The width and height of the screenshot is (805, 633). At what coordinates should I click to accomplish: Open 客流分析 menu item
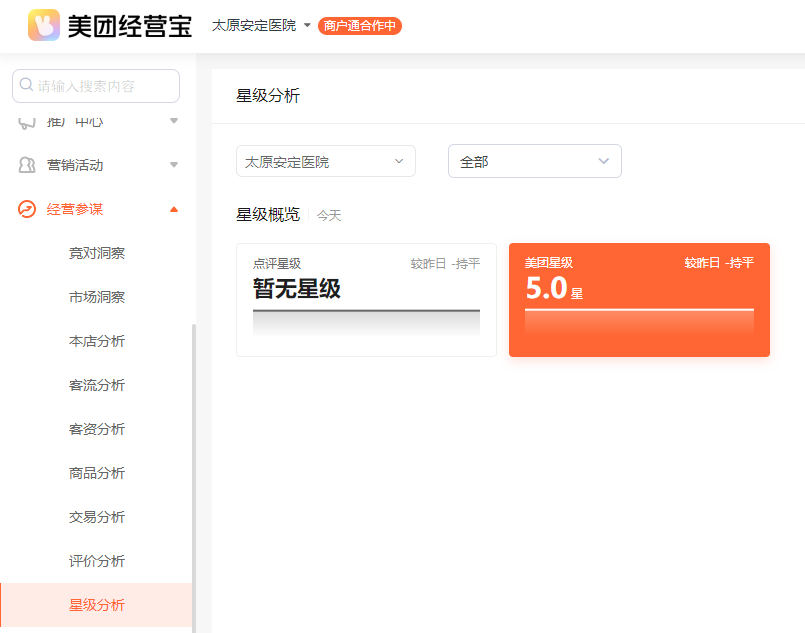coord(97,385)
